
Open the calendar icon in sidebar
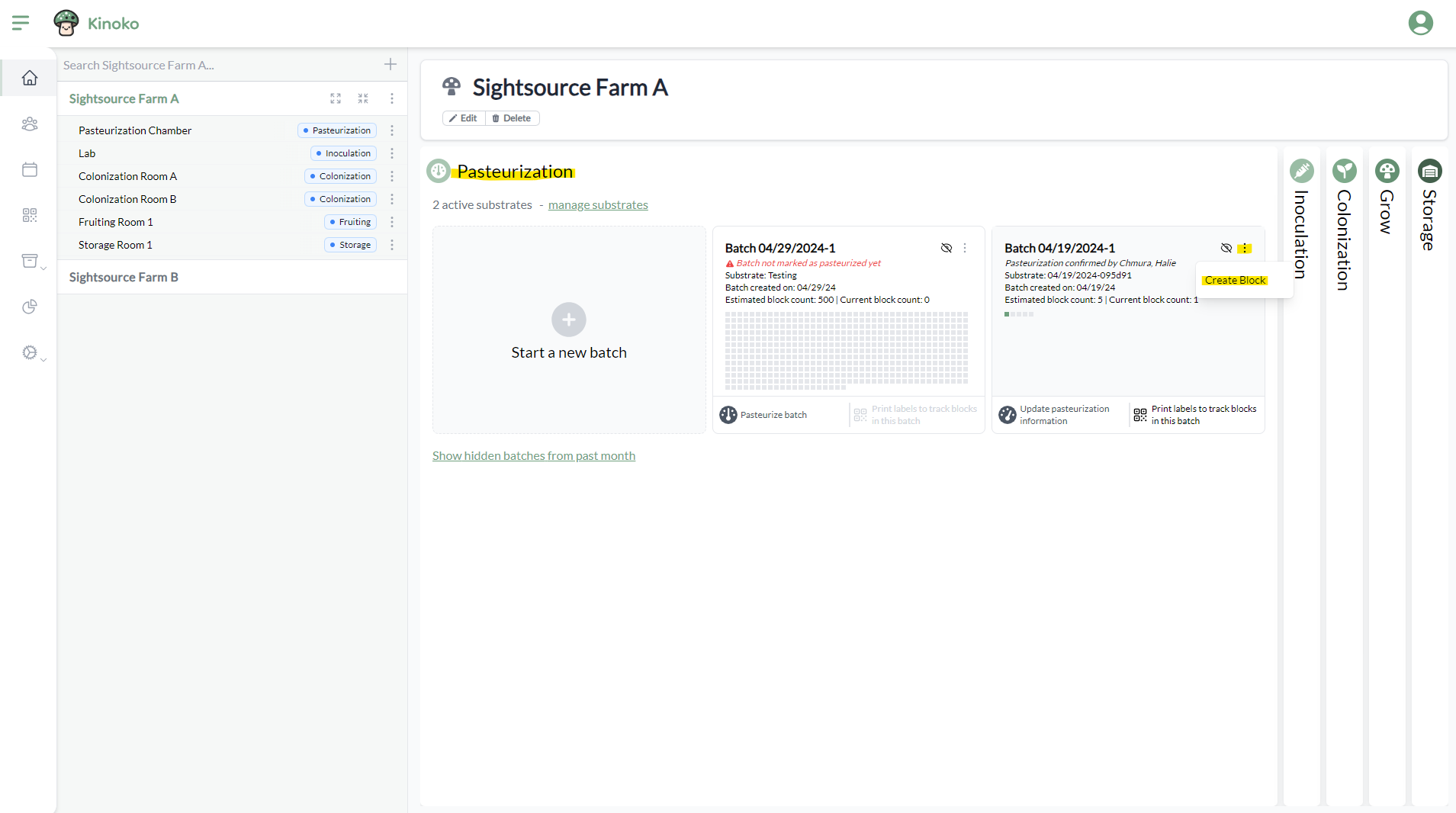[30, 169]
